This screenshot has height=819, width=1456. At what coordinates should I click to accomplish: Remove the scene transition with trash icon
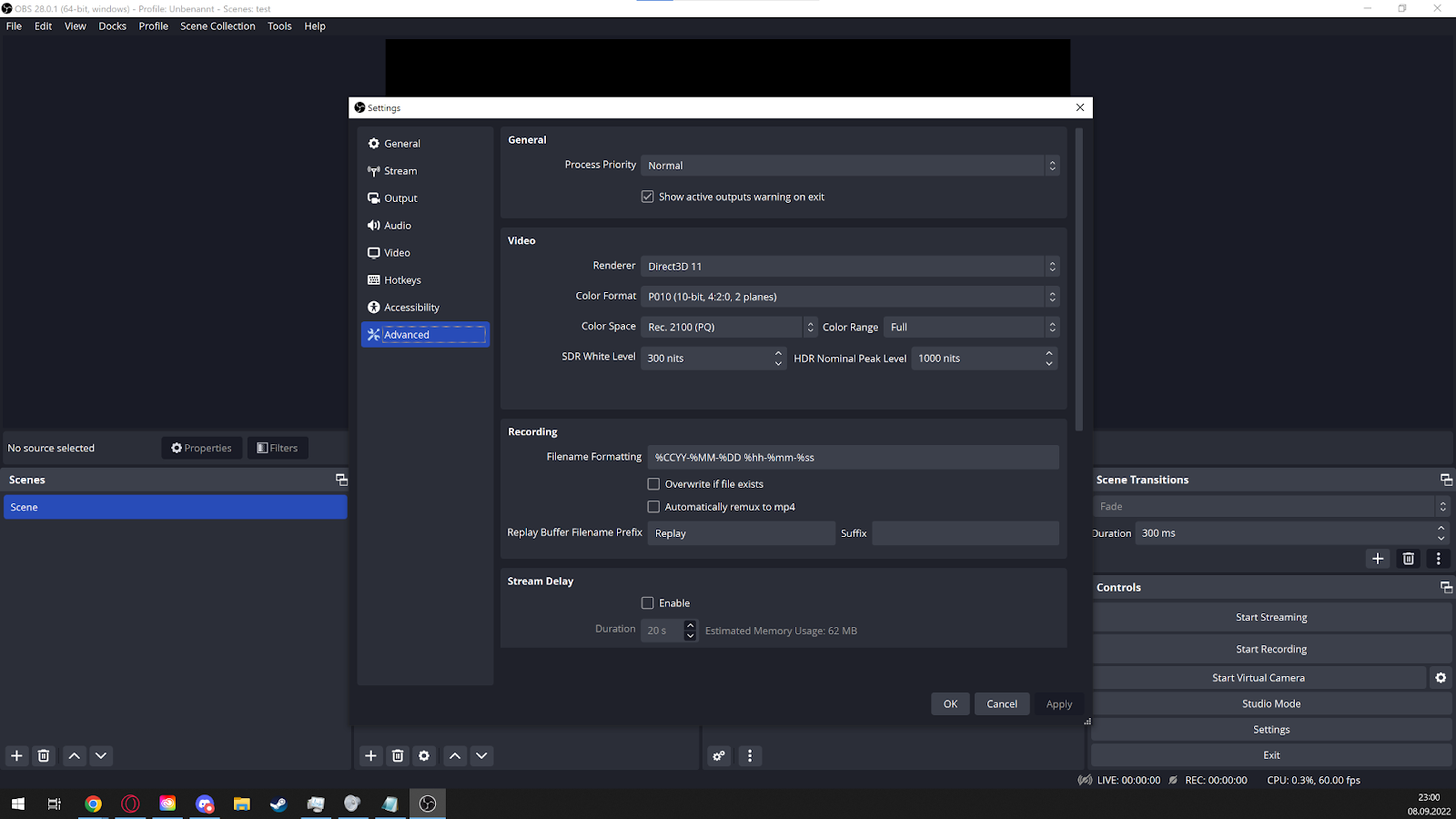coord(1409,559)
